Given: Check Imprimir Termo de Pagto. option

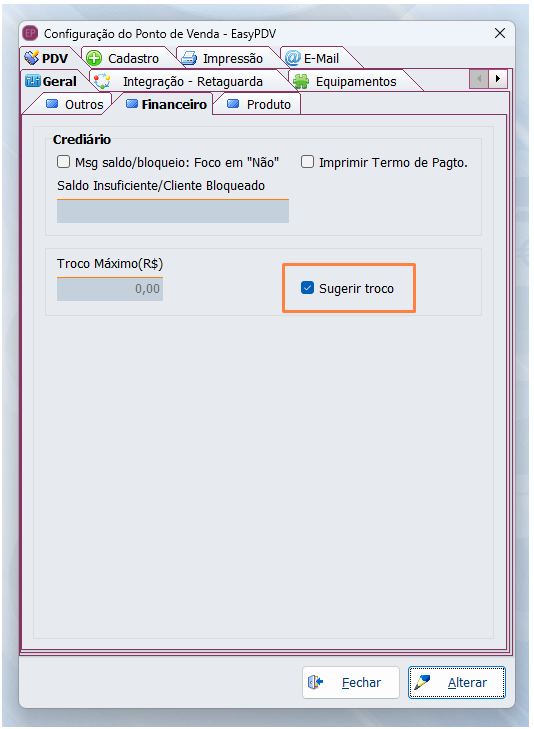Looking at the screenshot, I should coord(307,162).
